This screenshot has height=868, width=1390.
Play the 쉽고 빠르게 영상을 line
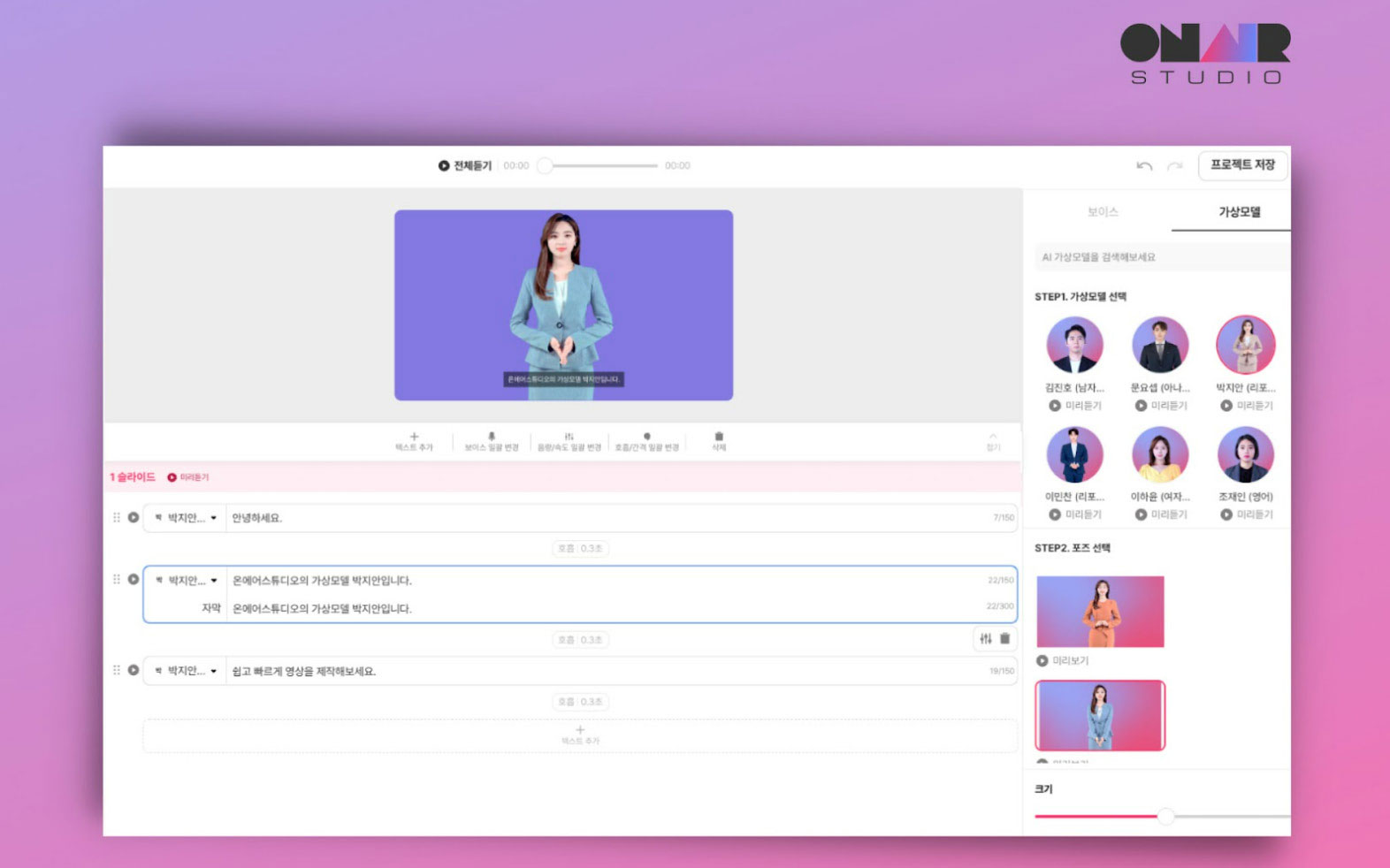133,670
